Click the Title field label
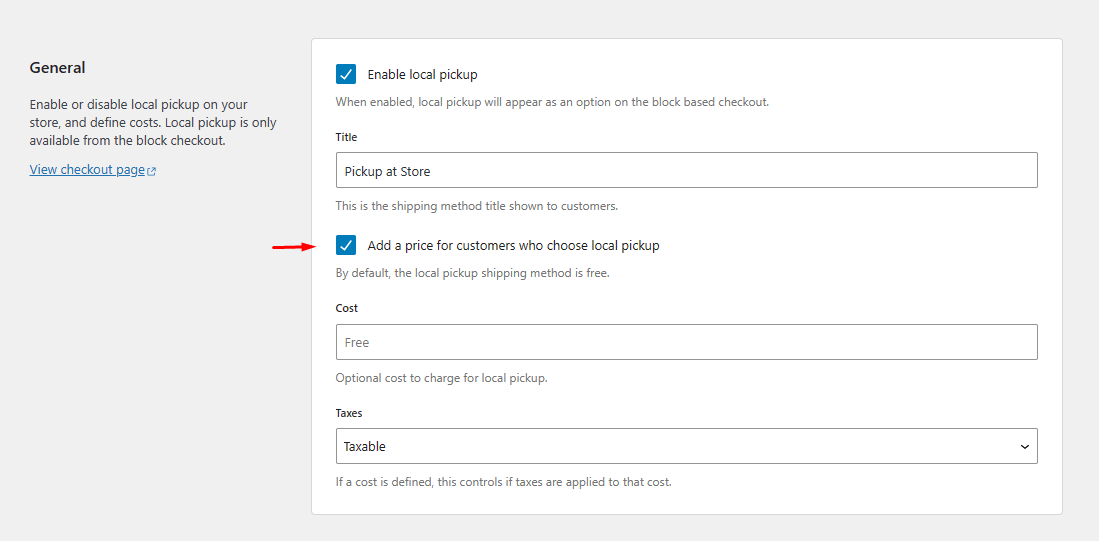1099x541 pixels. [346, 137]
